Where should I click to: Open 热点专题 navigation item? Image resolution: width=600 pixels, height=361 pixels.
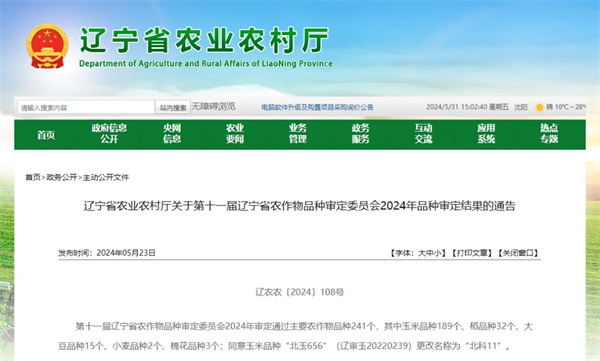(549, 134)
